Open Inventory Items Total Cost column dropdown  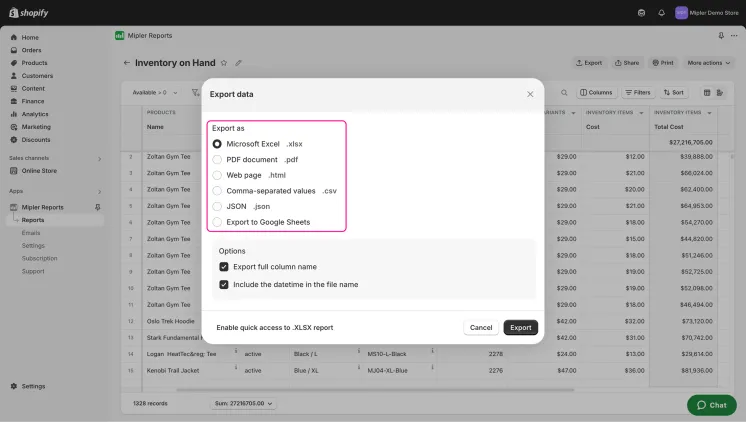(x=709, y=113)
